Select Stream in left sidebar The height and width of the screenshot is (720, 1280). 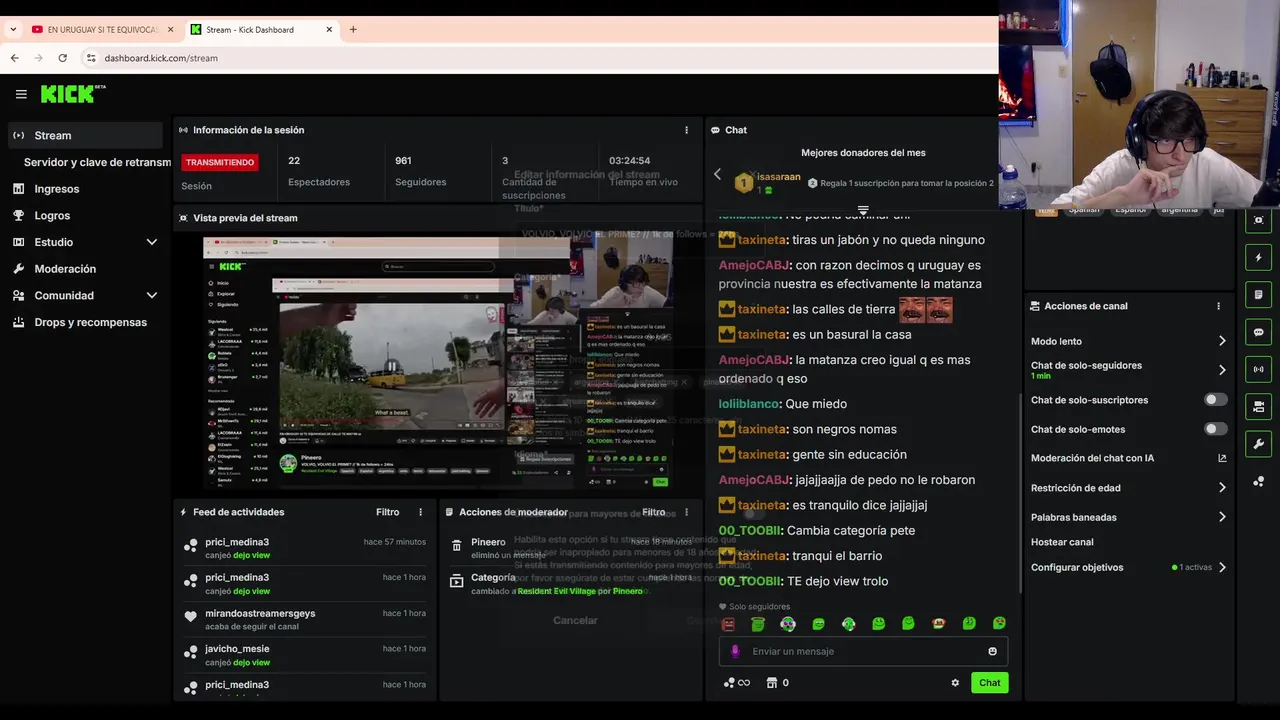[85, 135]
